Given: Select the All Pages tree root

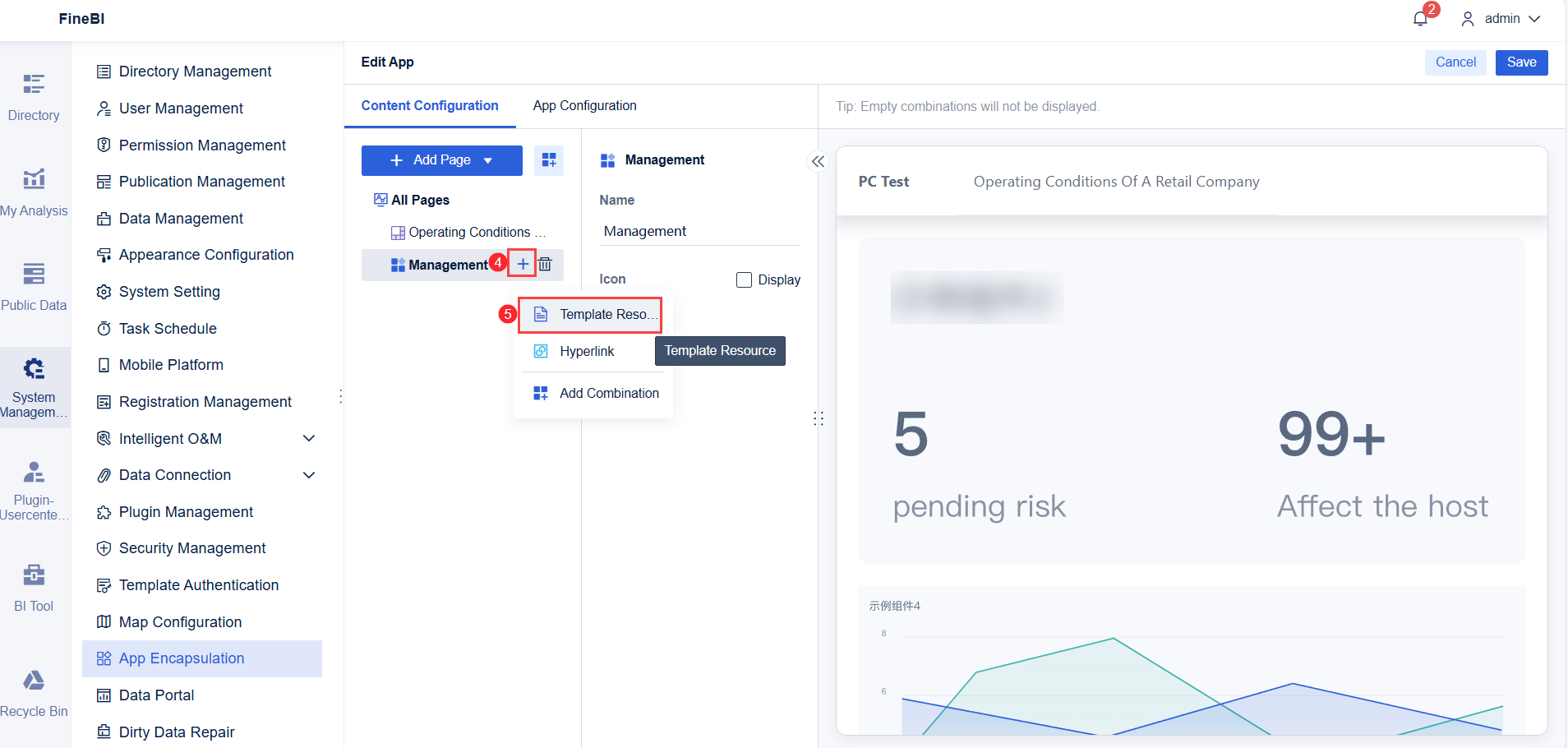Looking at the screenshot, I should pos(420,200).
